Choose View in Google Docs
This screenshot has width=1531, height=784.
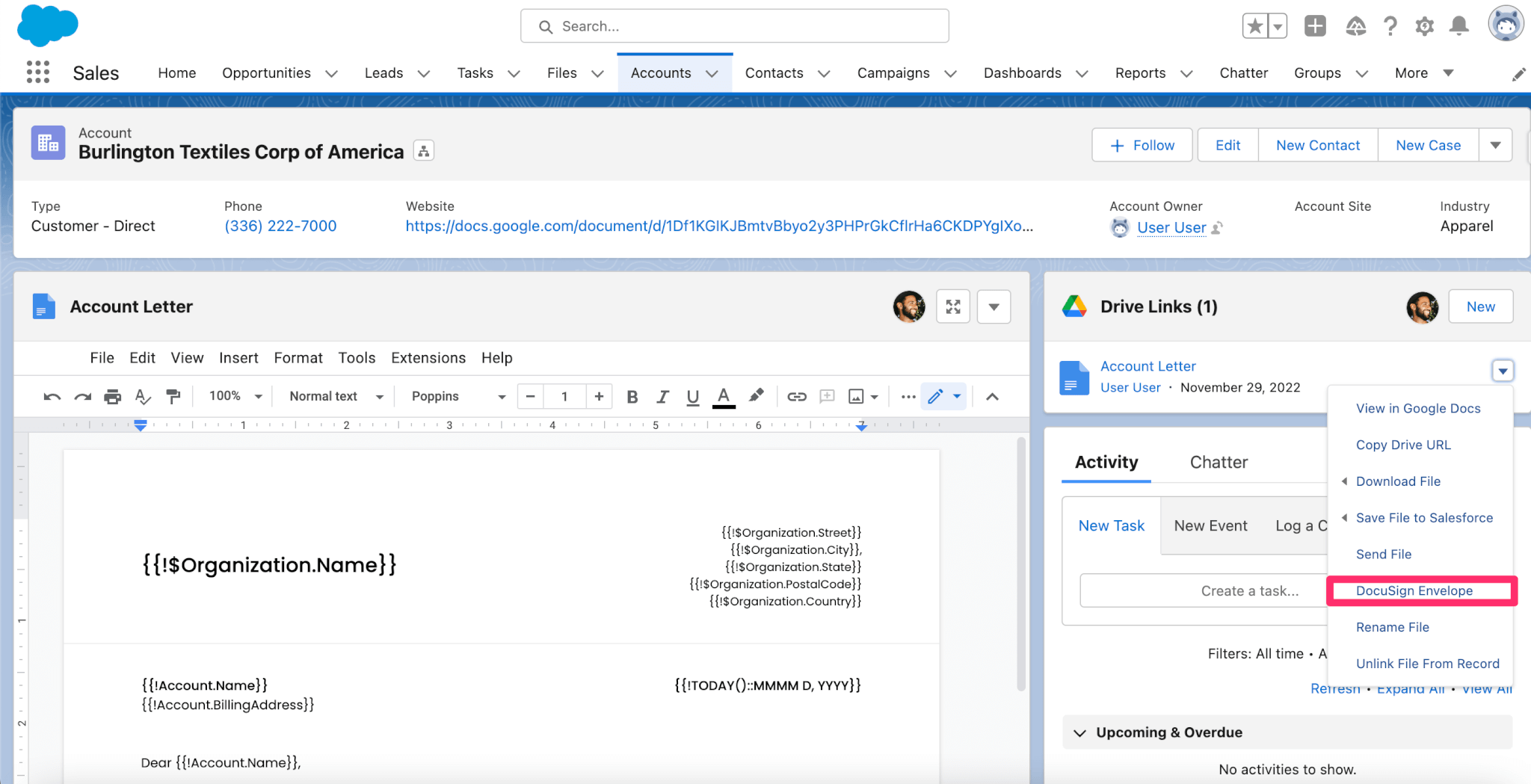pos(1417,408)
